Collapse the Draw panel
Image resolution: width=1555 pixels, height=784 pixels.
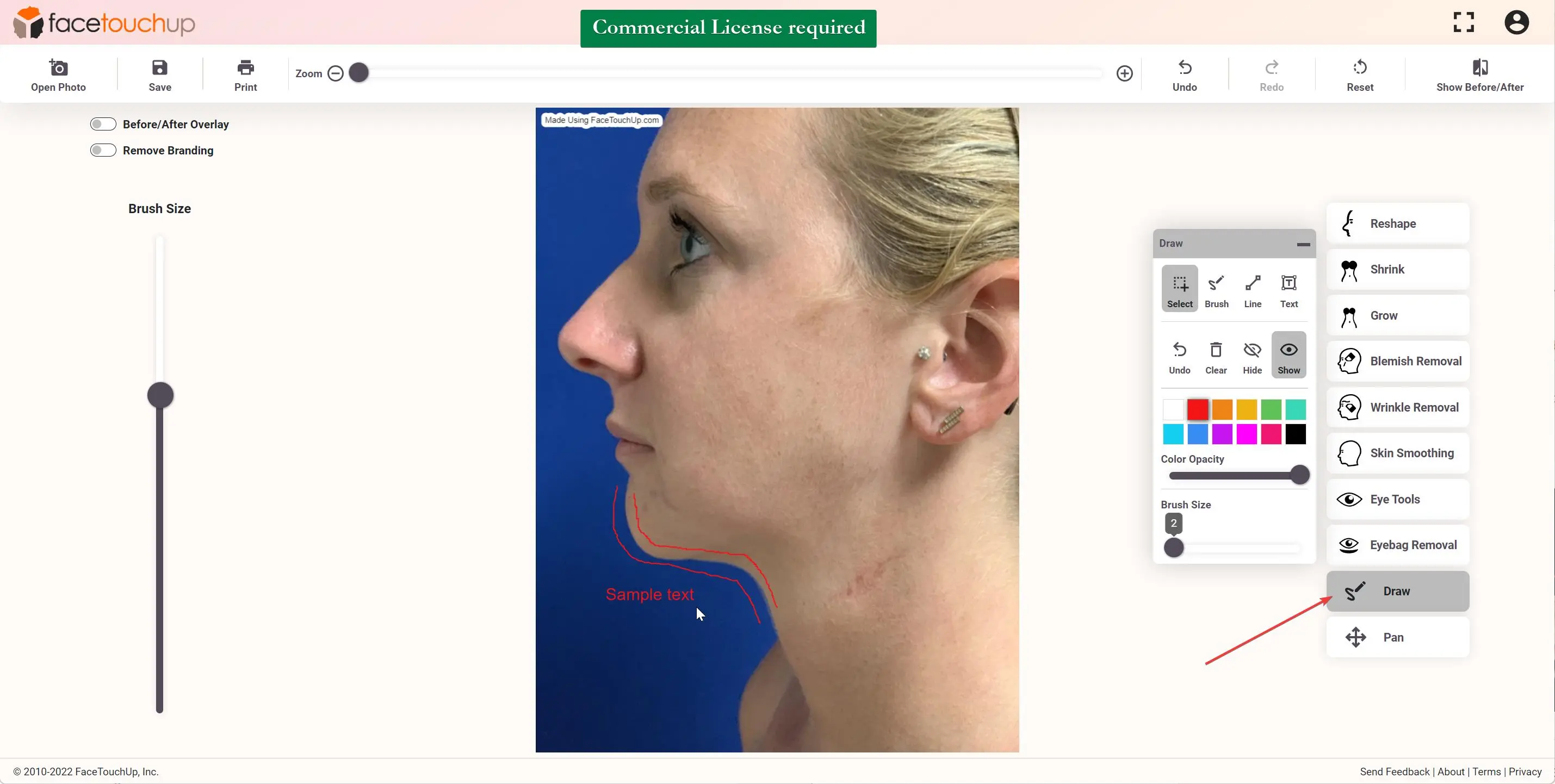pos(1303,244)
